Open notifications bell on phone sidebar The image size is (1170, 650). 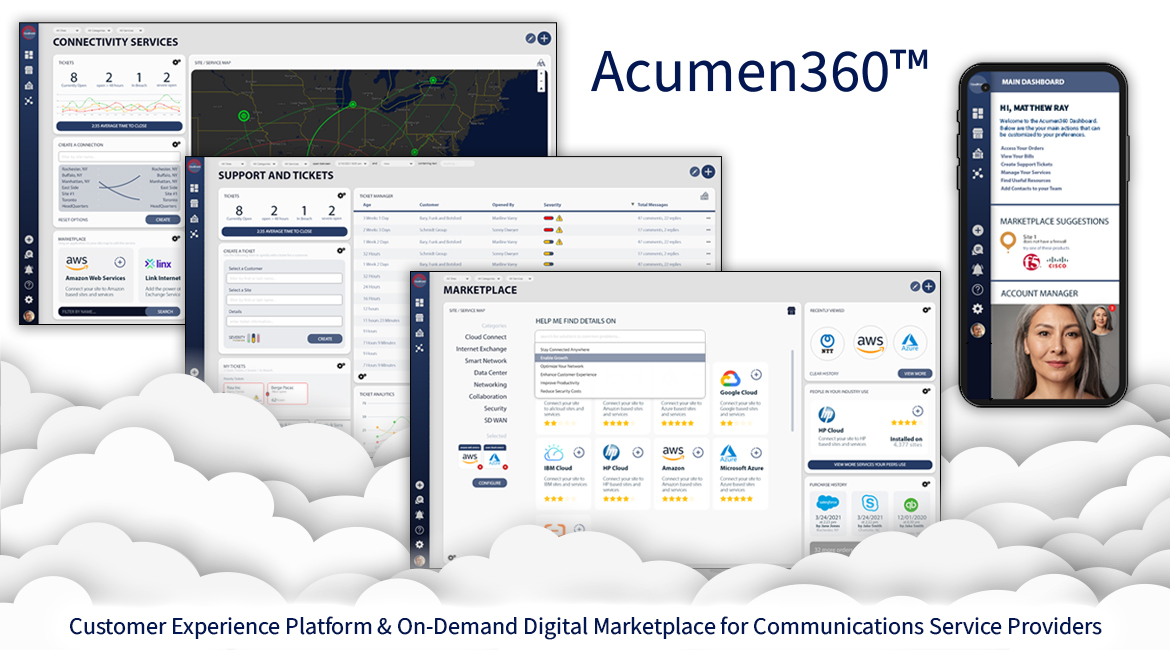tap(977, 269)
